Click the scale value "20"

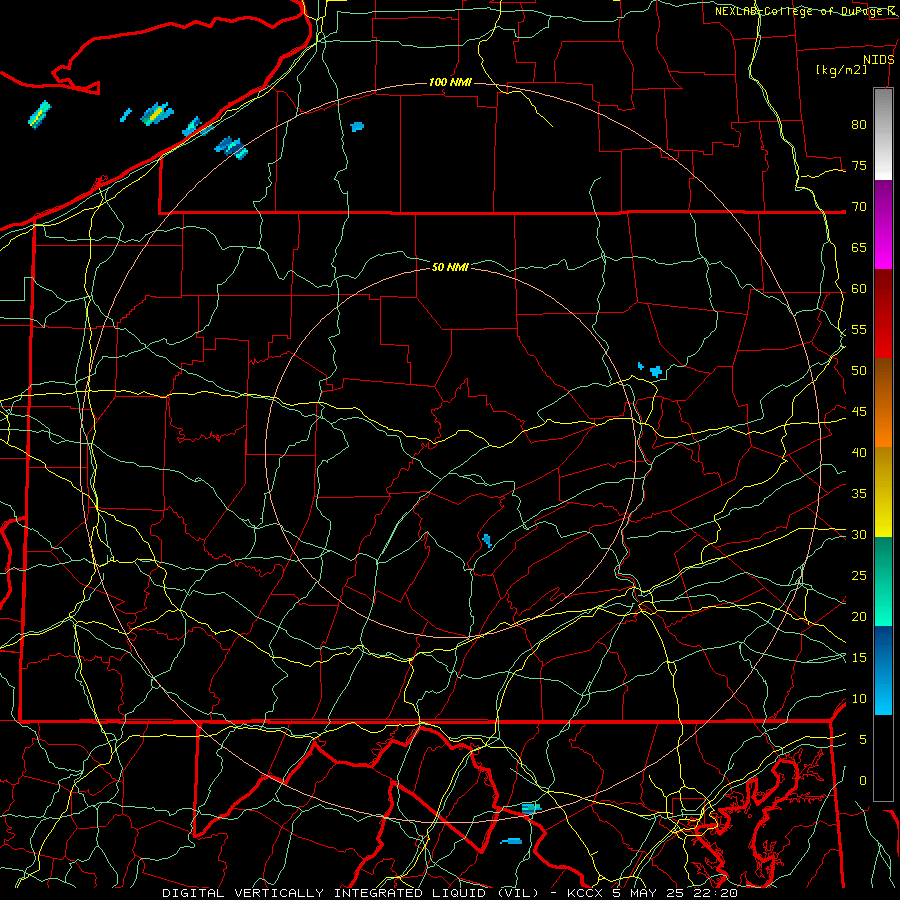(x=859, y=616)
